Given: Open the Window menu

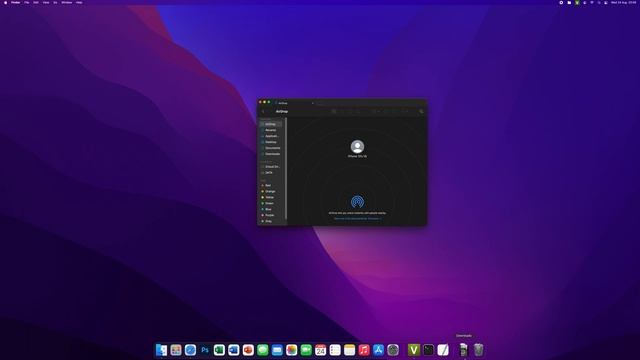Looking at the screenshot, I should click(67, 2).
